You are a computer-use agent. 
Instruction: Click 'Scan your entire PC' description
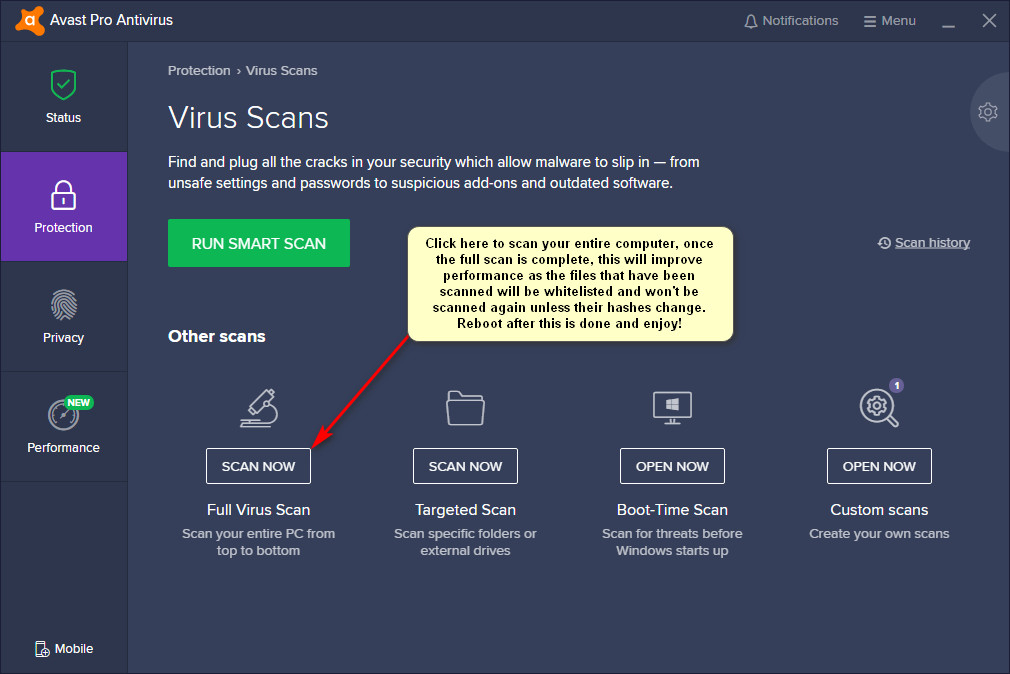258,542
